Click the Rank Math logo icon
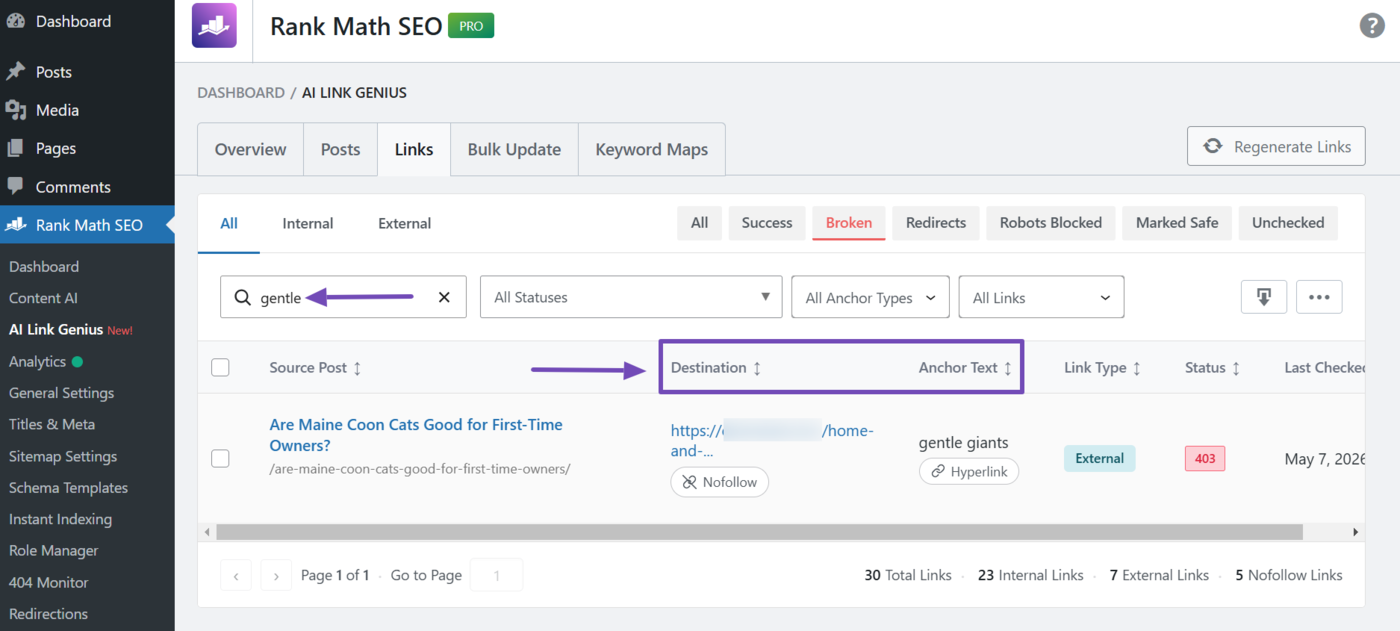This screenshot has height=631, width=1400. pyautogui.click(x=214, y=25)
